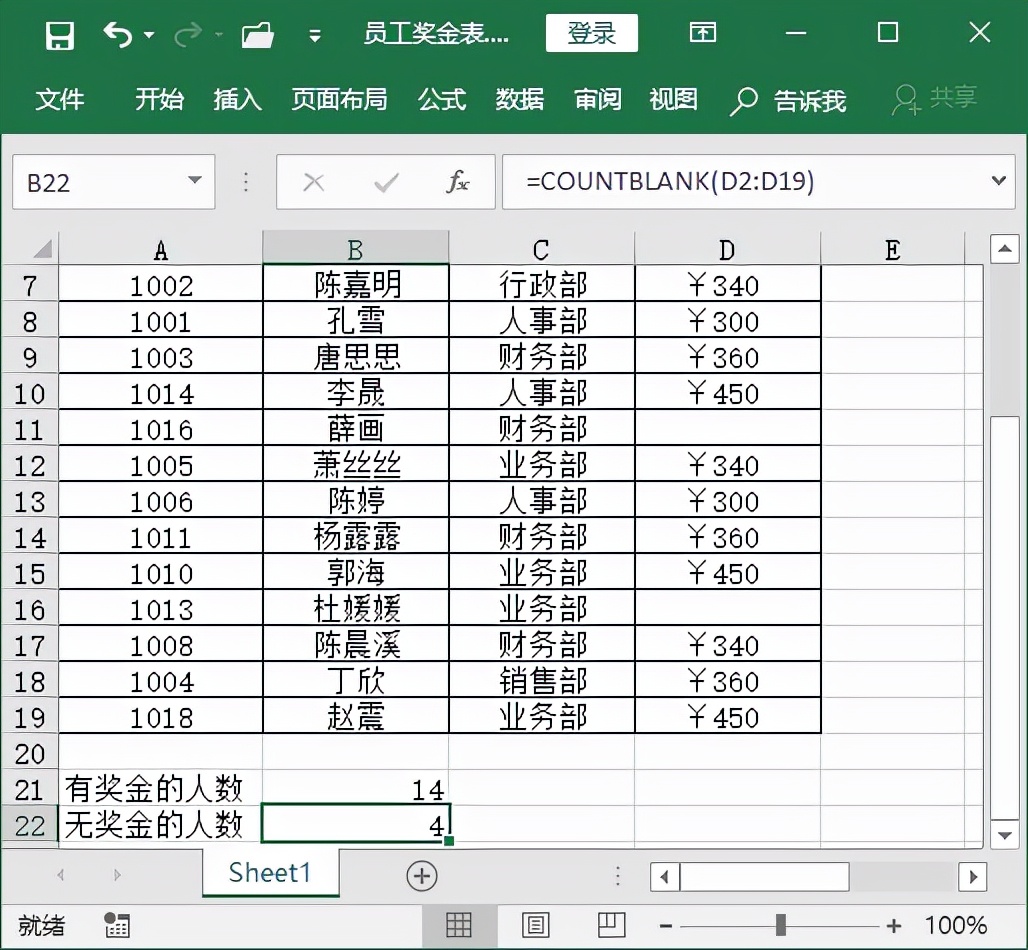Select the Sheet1 tab
This screenshot has width=1028, height=950.
point(269,874)
